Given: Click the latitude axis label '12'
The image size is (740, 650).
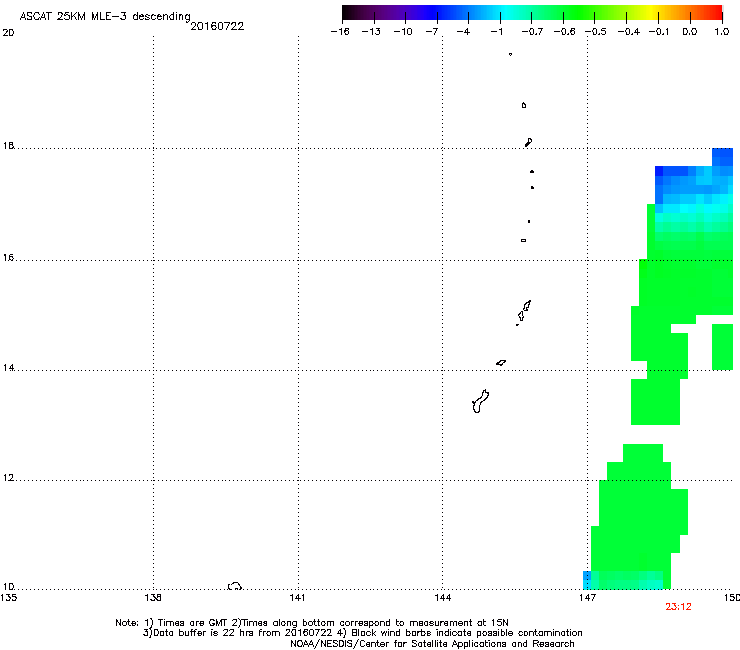Looking at the screenshot, I should pos(8,478).
